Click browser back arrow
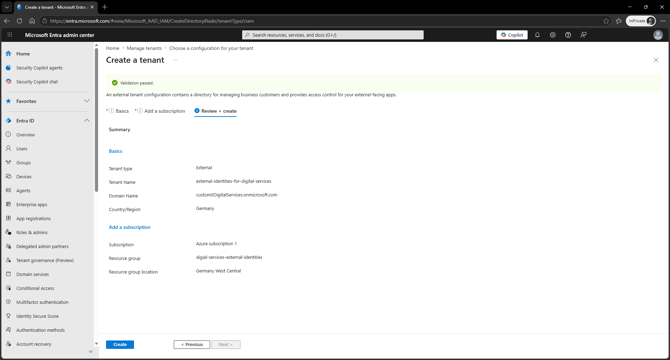This screenshot has height=360, width=670. pyautogui.click(x=7, y=21)
